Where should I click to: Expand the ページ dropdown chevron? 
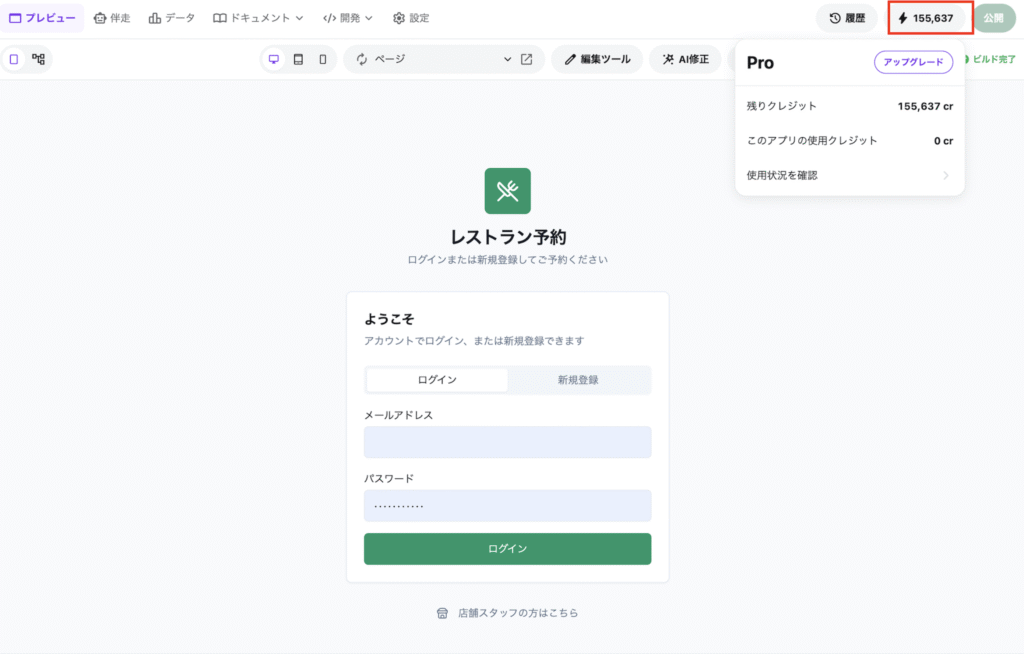tap(507, 59)
